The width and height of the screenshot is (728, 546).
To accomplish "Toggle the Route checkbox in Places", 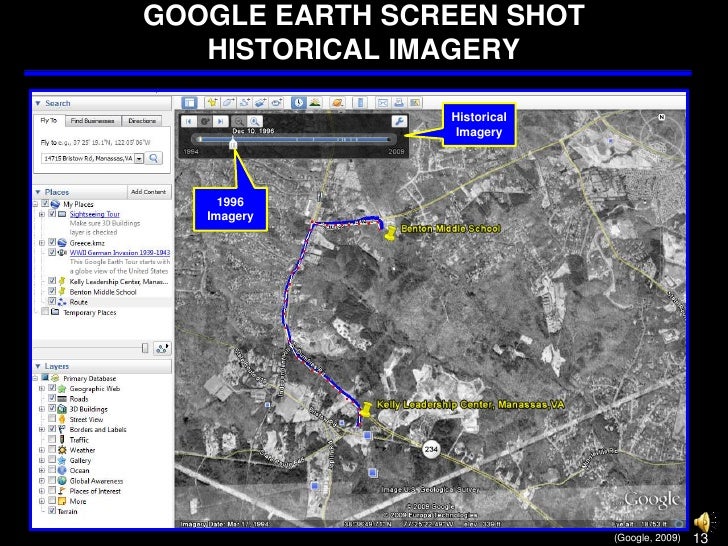I will click(52, 301).
